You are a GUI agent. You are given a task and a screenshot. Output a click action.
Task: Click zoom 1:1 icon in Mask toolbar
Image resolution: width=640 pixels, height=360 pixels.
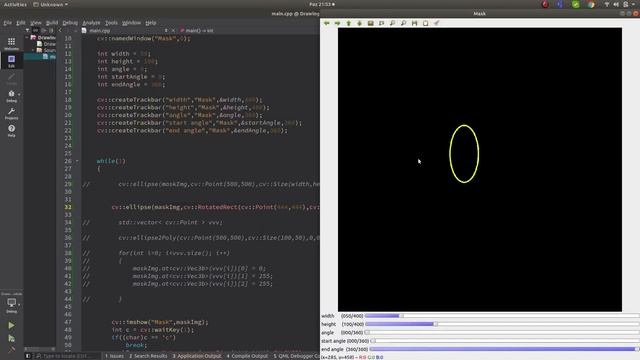(x=371, y=23)
